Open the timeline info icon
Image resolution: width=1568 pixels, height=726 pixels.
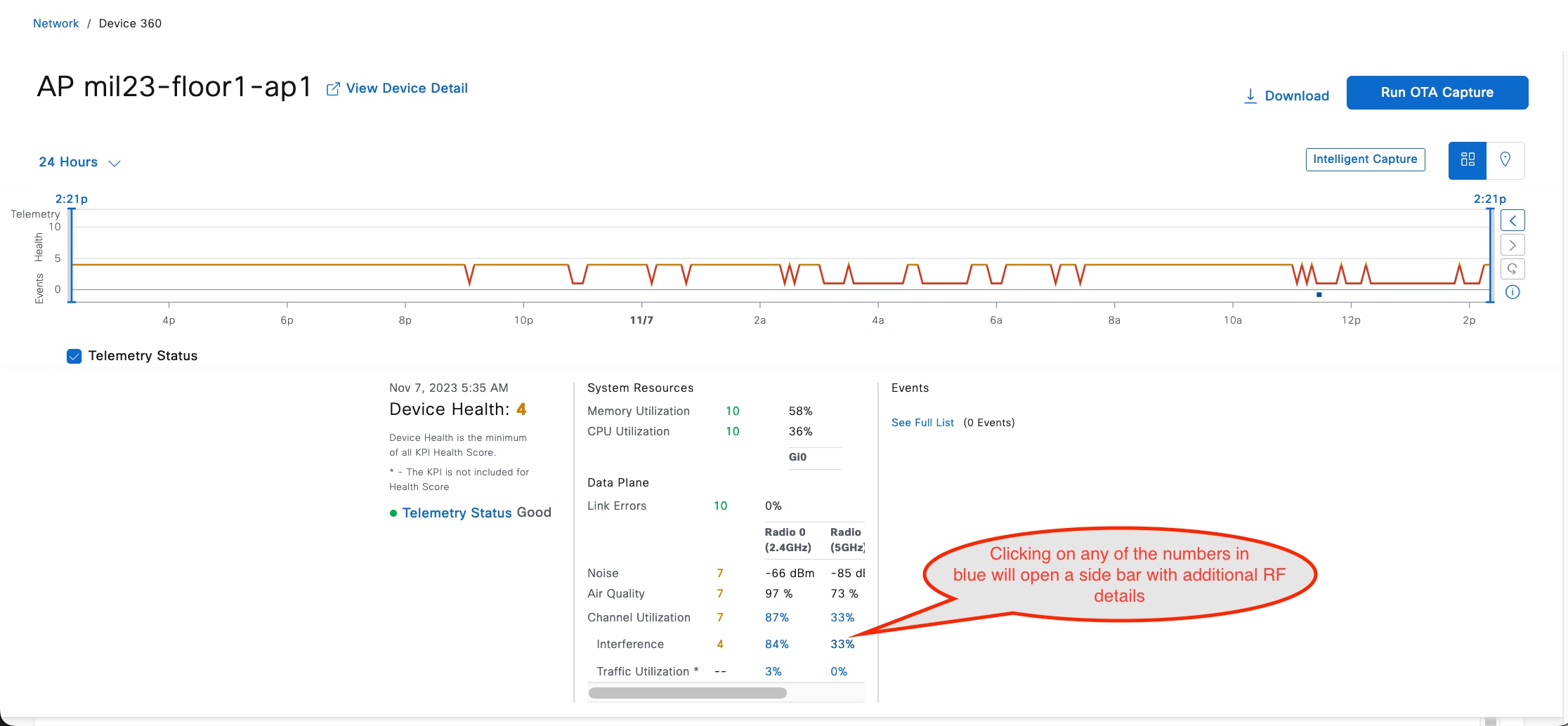point(1513,292)
